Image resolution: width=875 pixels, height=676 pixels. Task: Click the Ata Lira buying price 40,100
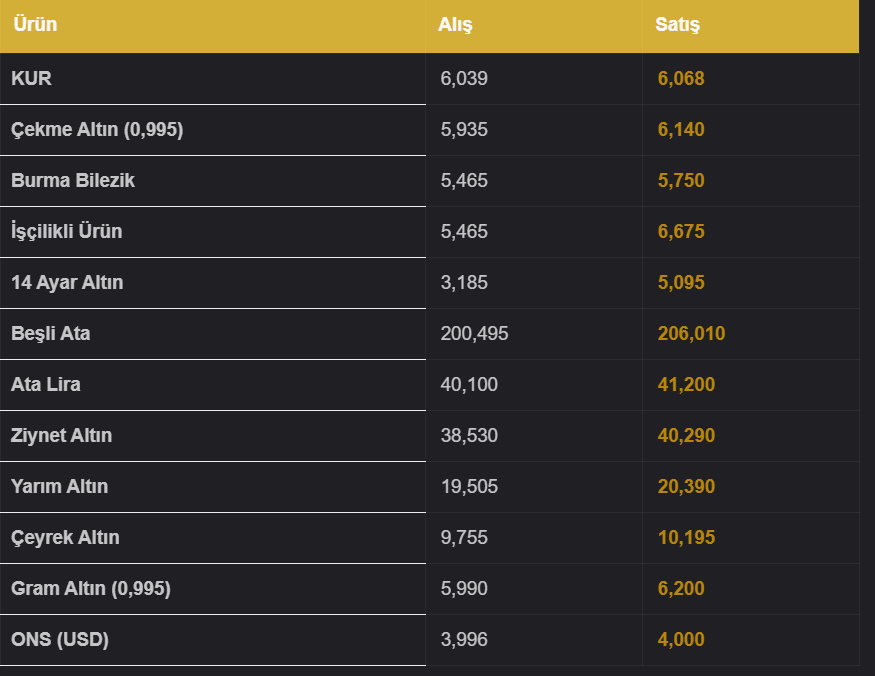point(469,385)
